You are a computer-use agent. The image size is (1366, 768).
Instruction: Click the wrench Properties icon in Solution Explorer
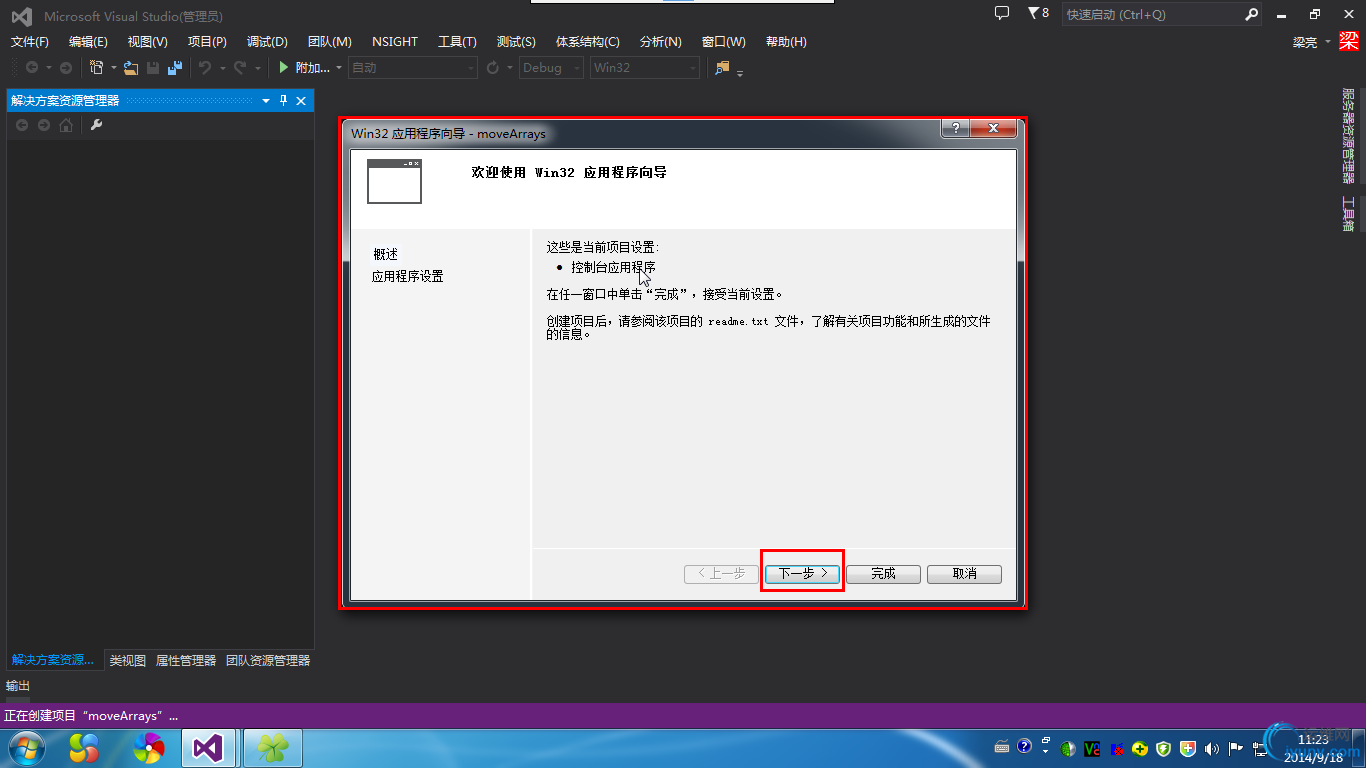[95, 126]
